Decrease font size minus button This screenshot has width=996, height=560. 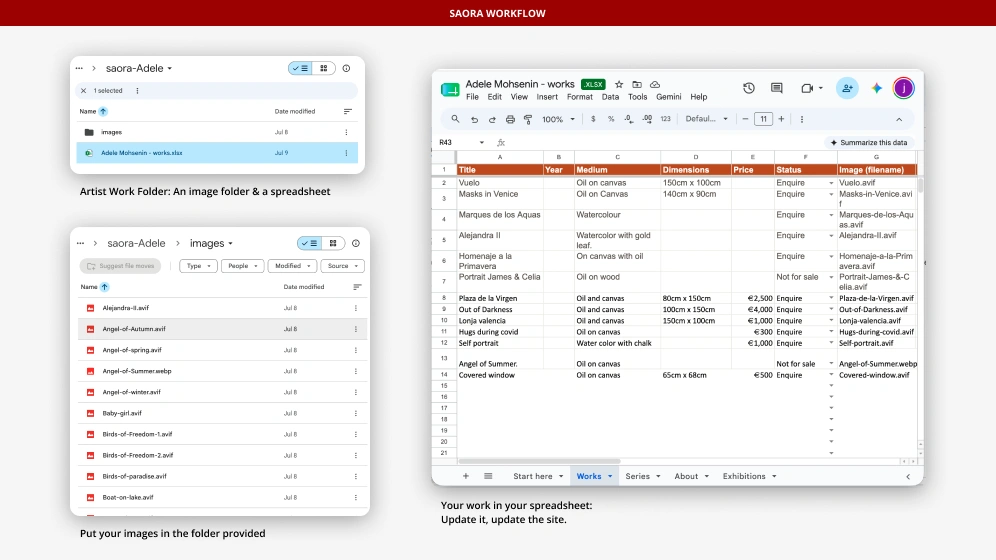coord(745,119)
